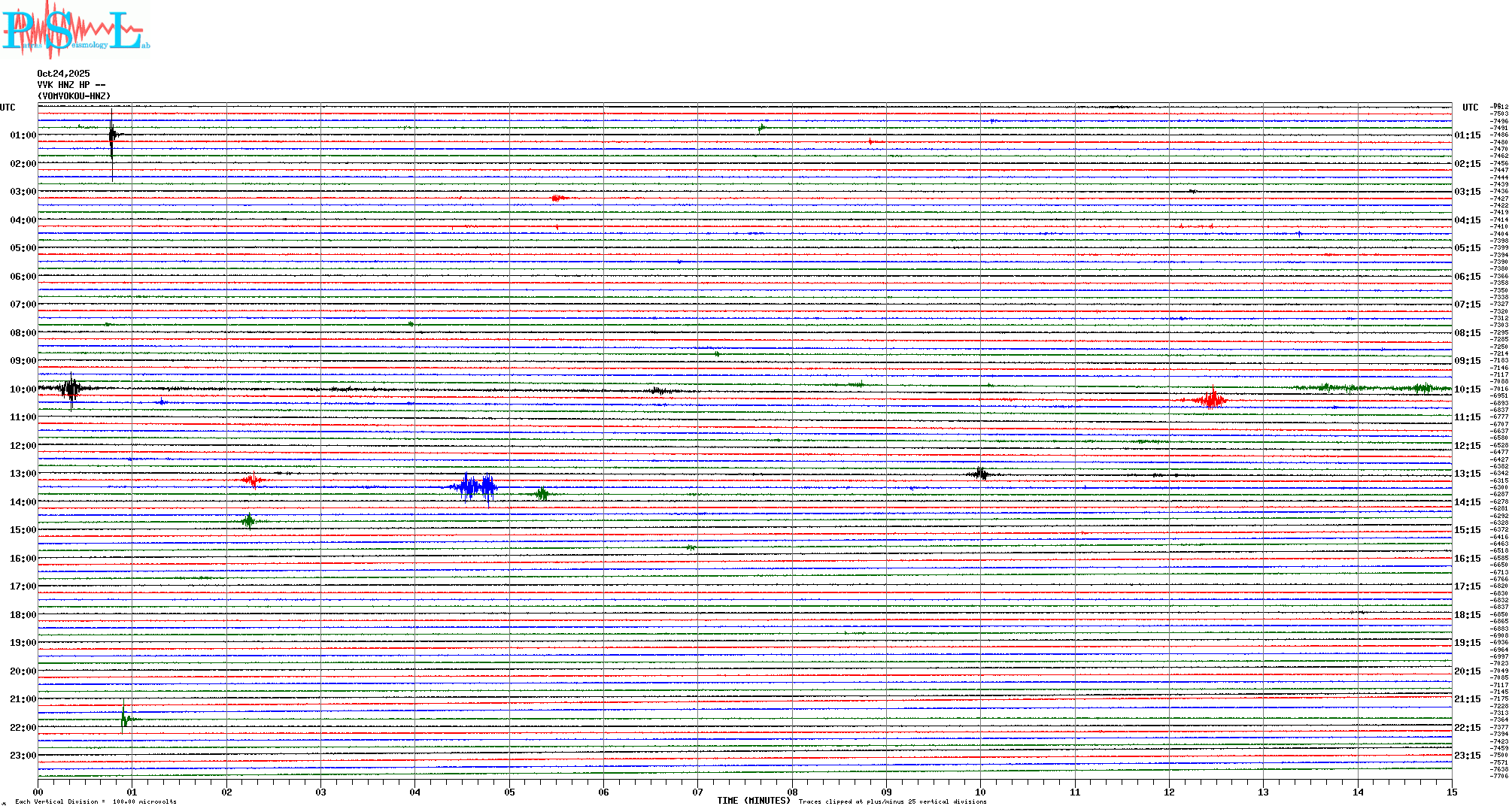Click the vertical division microvolts caption
Screen dimensions: 1512x812
point(96,801)
